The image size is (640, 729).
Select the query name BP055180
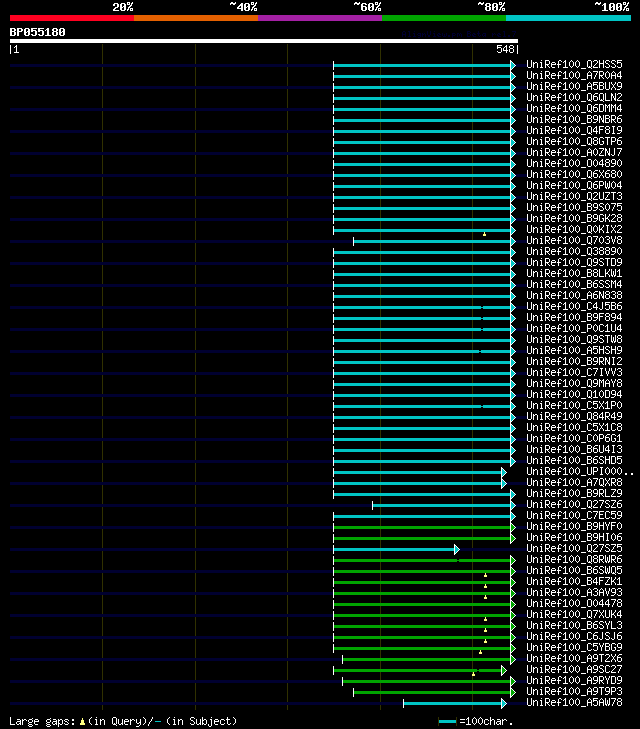(38, 32)
